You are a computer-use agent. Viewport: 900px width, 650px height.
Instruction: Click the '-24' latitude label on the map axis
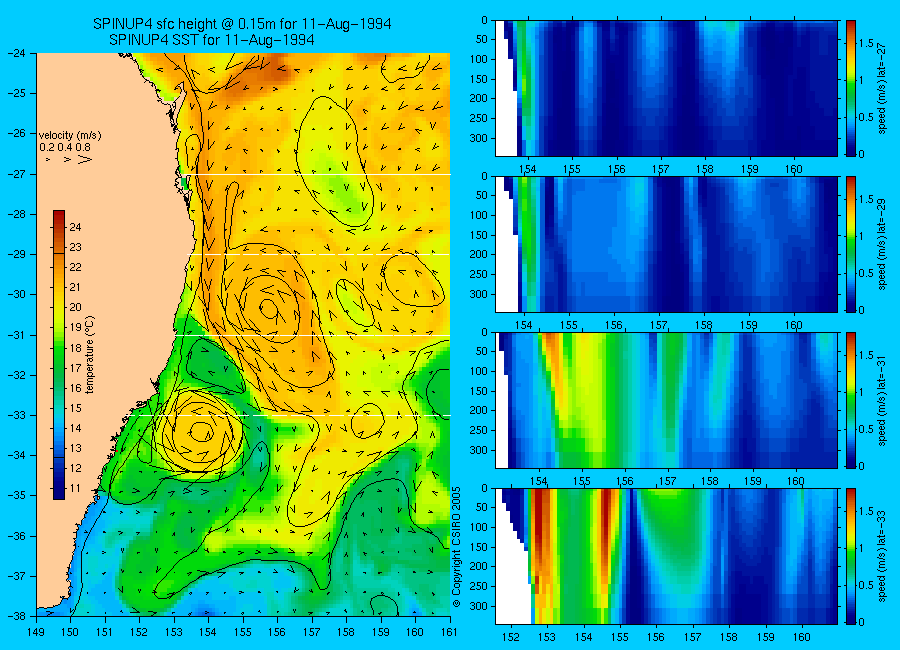pos(17,53)
